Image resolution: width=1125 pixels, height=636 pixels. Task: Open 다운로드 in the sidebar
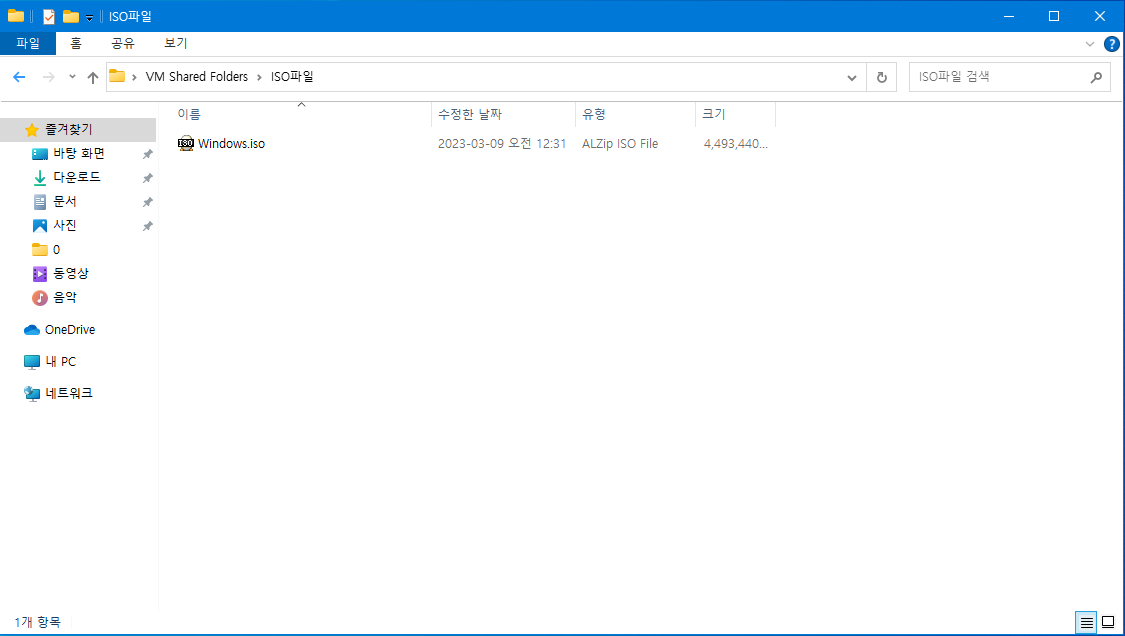pyautogui.click(x=77, y=177)
